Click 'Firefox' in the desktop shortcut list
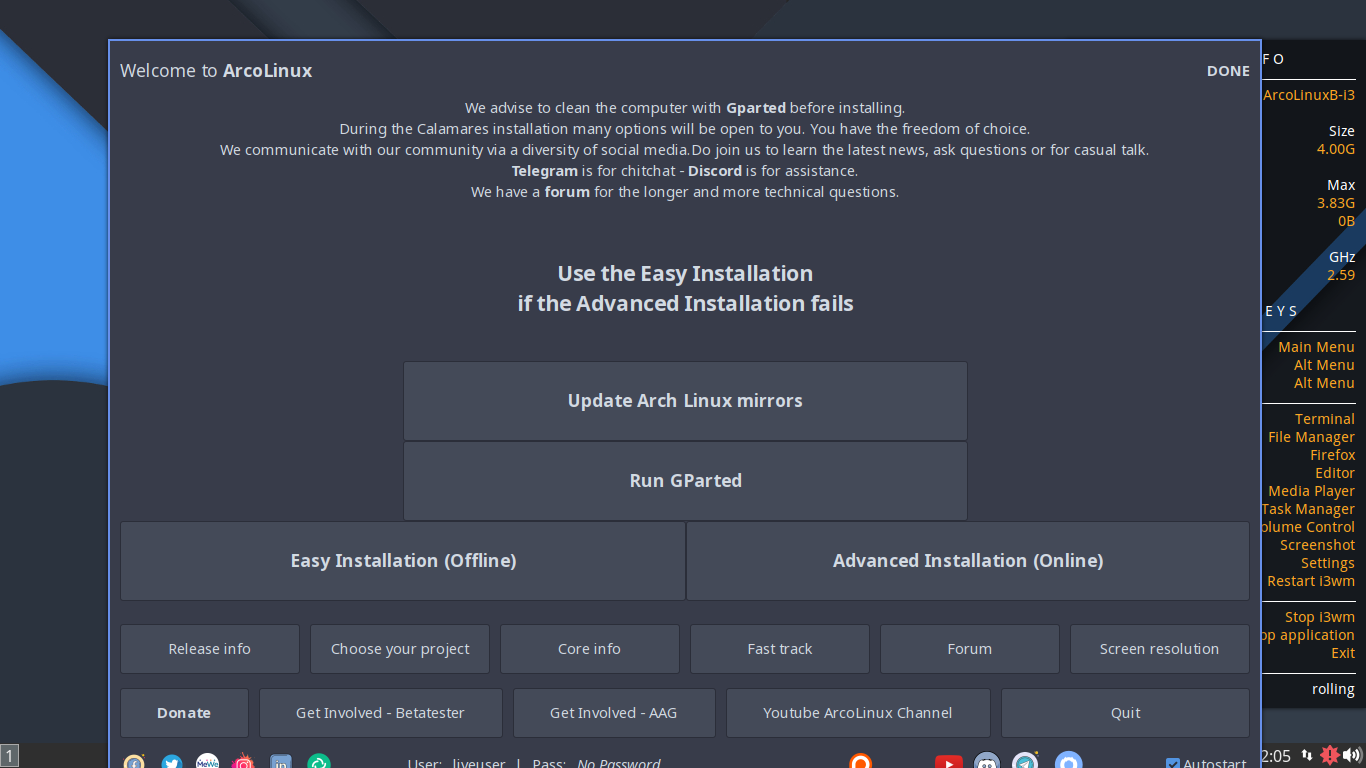 1333,455
